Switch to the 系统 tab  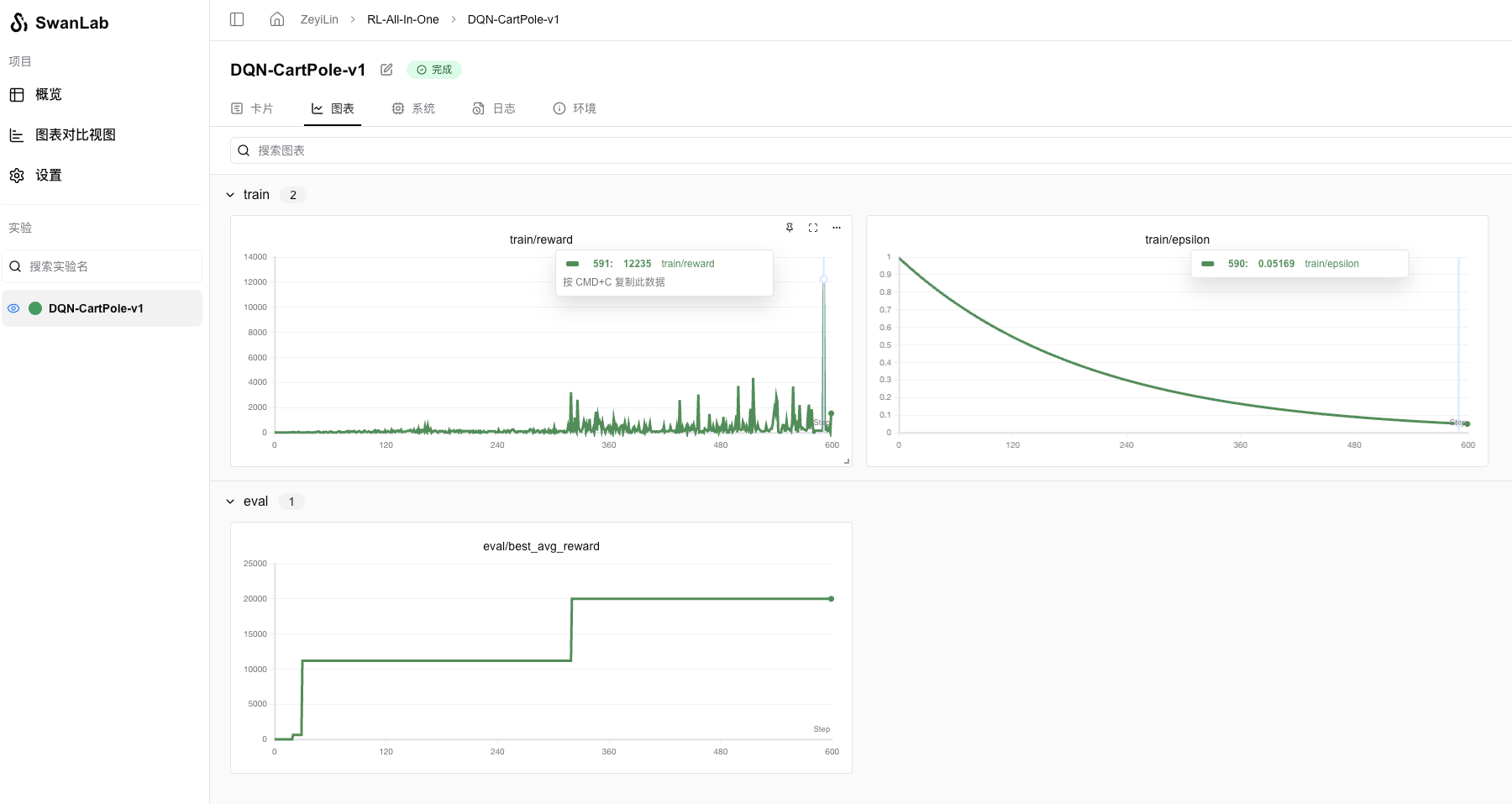coord(413,108)
